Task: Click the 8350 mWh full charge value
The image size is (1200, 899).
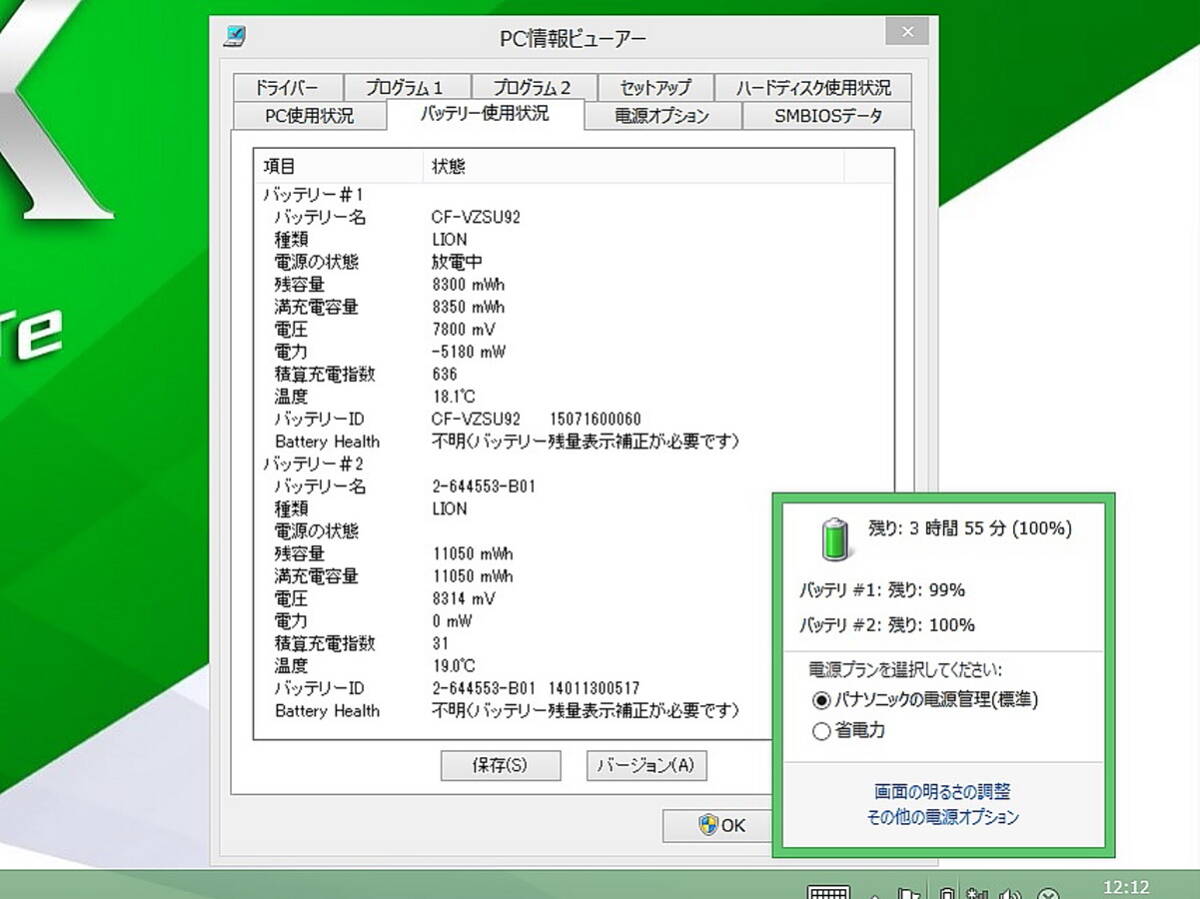Action: pos(468,307)
